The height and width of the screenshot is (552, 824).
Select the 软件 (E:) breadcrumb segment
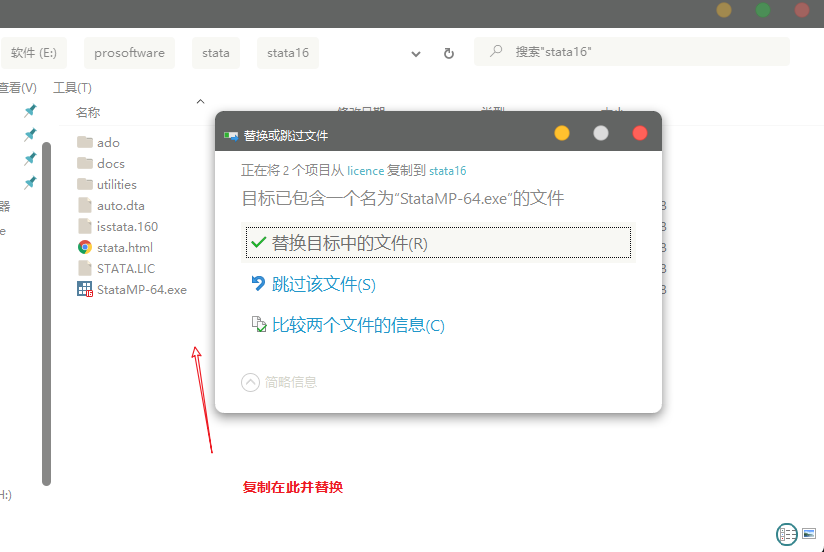(x=34, y=53)
